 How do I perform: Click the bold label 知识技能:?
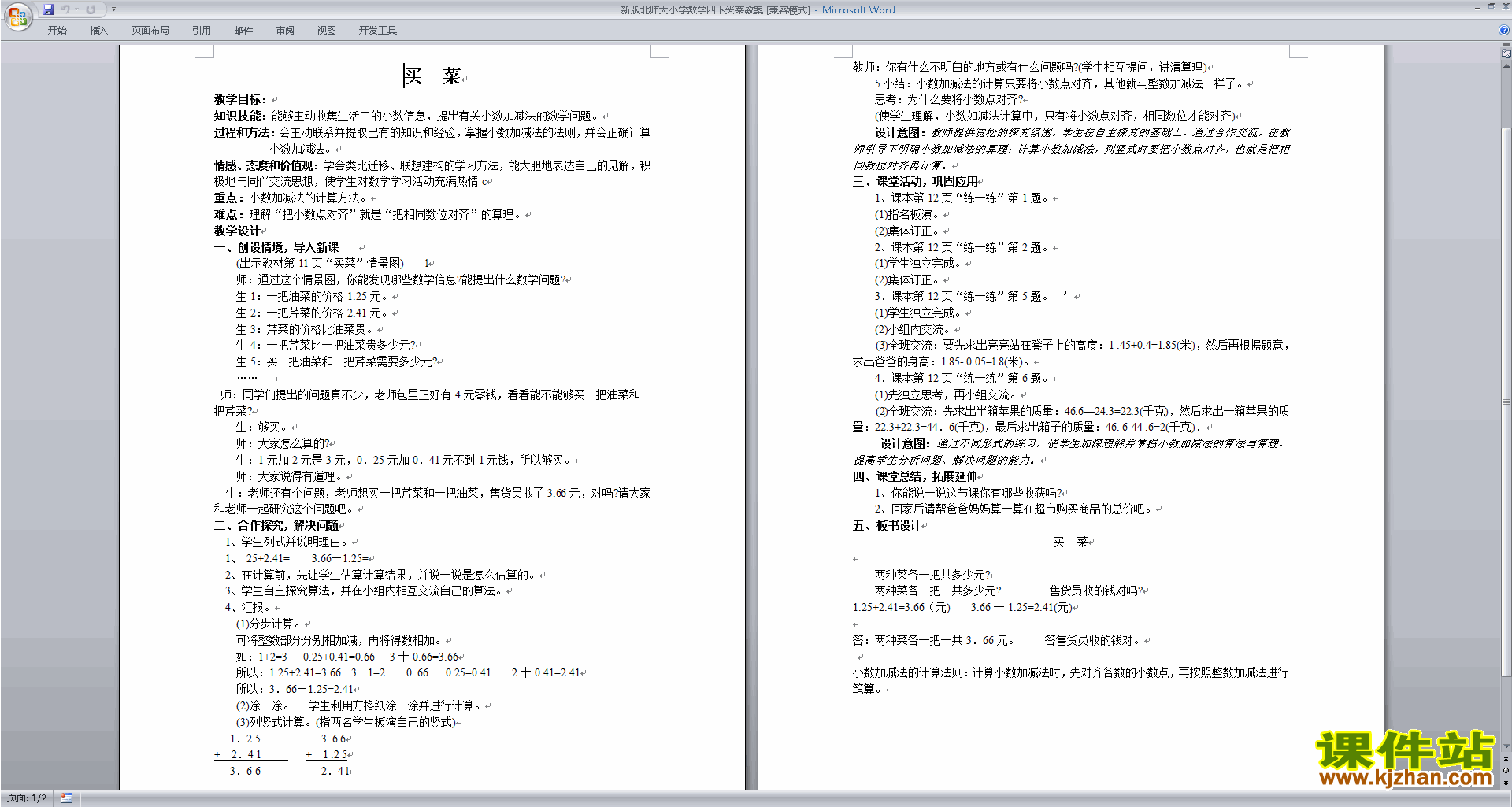(x=242, y=116)
